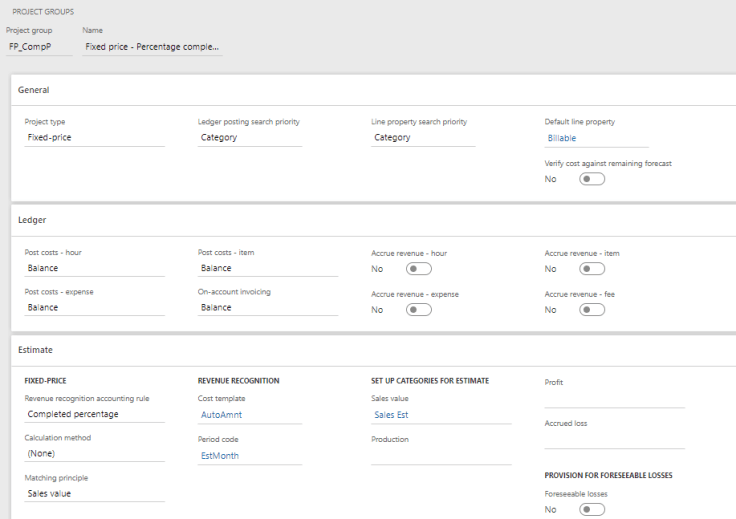
Task: Enable the Foreseeable losses toggle
Action: (x=592, y=509)
